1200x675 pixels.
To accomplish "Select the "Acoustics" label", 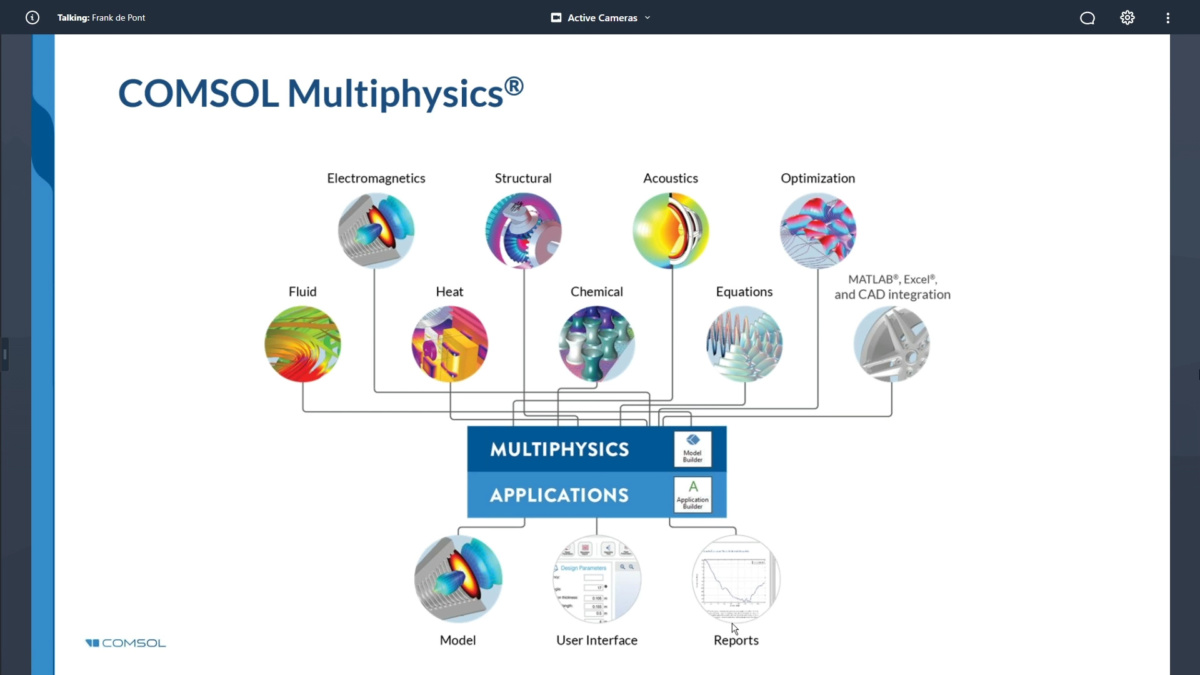I will (x=670, y=178).
